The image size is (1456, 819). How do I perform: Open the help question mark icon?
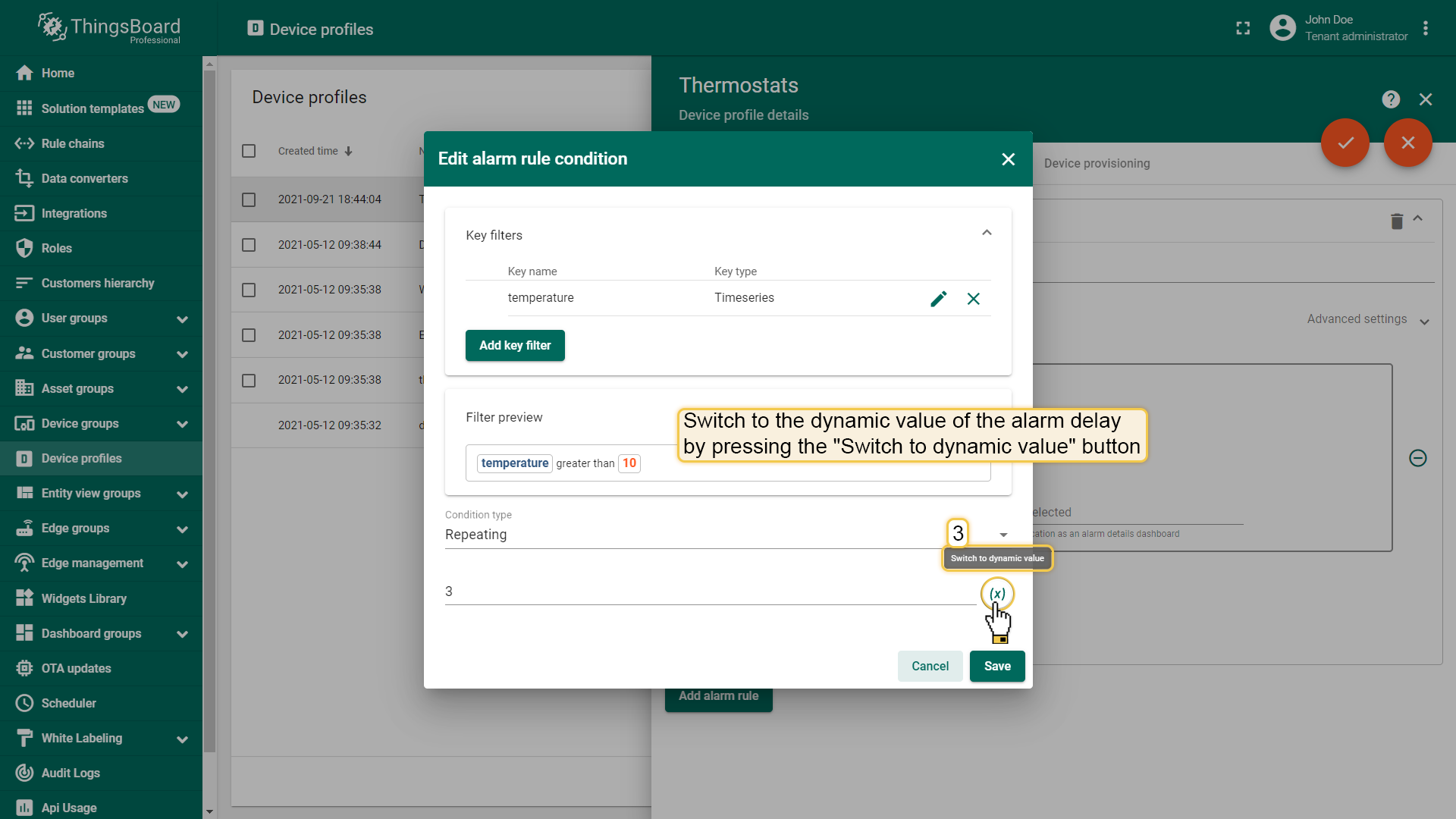coord(1390,99)
